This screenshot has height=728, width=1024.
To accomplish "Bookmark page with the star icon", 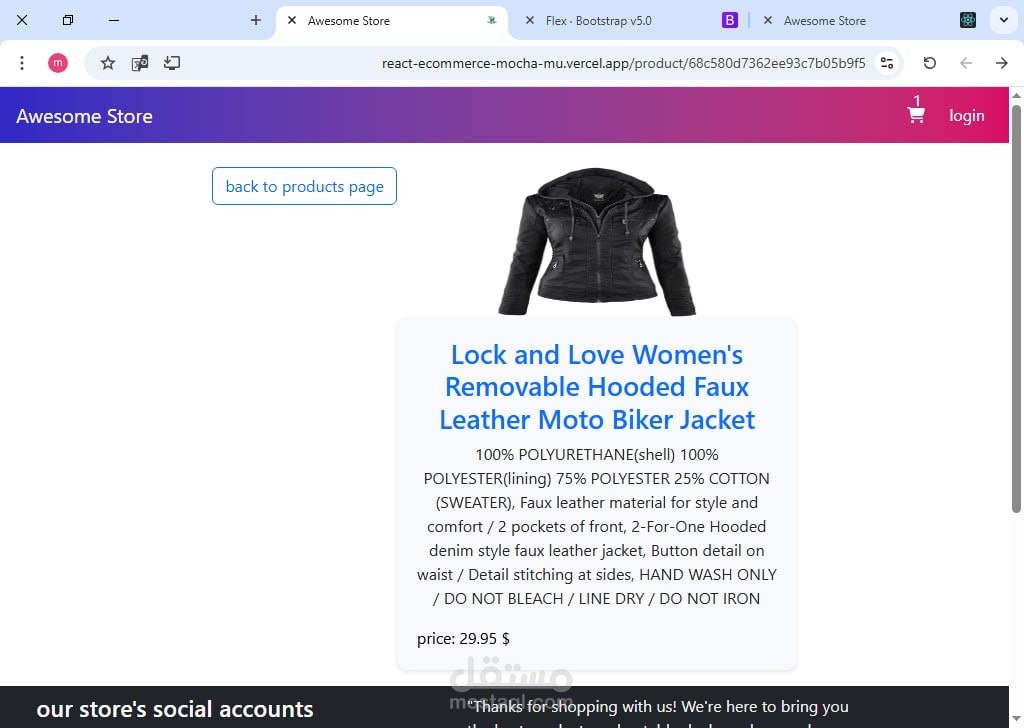I will click(108, 63).
